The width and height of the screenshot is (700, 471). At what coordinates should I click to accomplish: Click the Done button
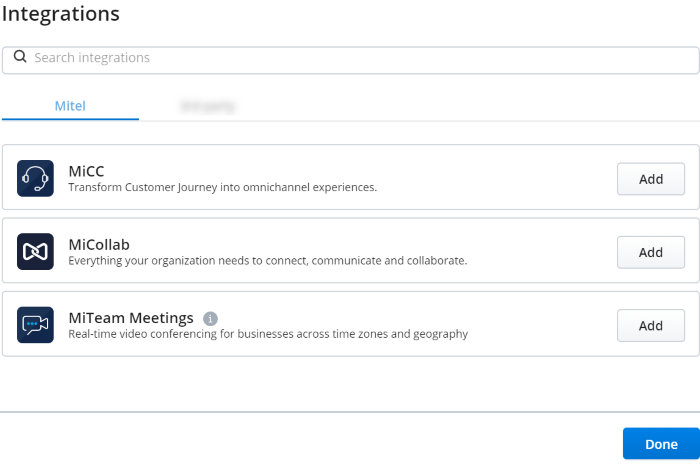point(661,444)
